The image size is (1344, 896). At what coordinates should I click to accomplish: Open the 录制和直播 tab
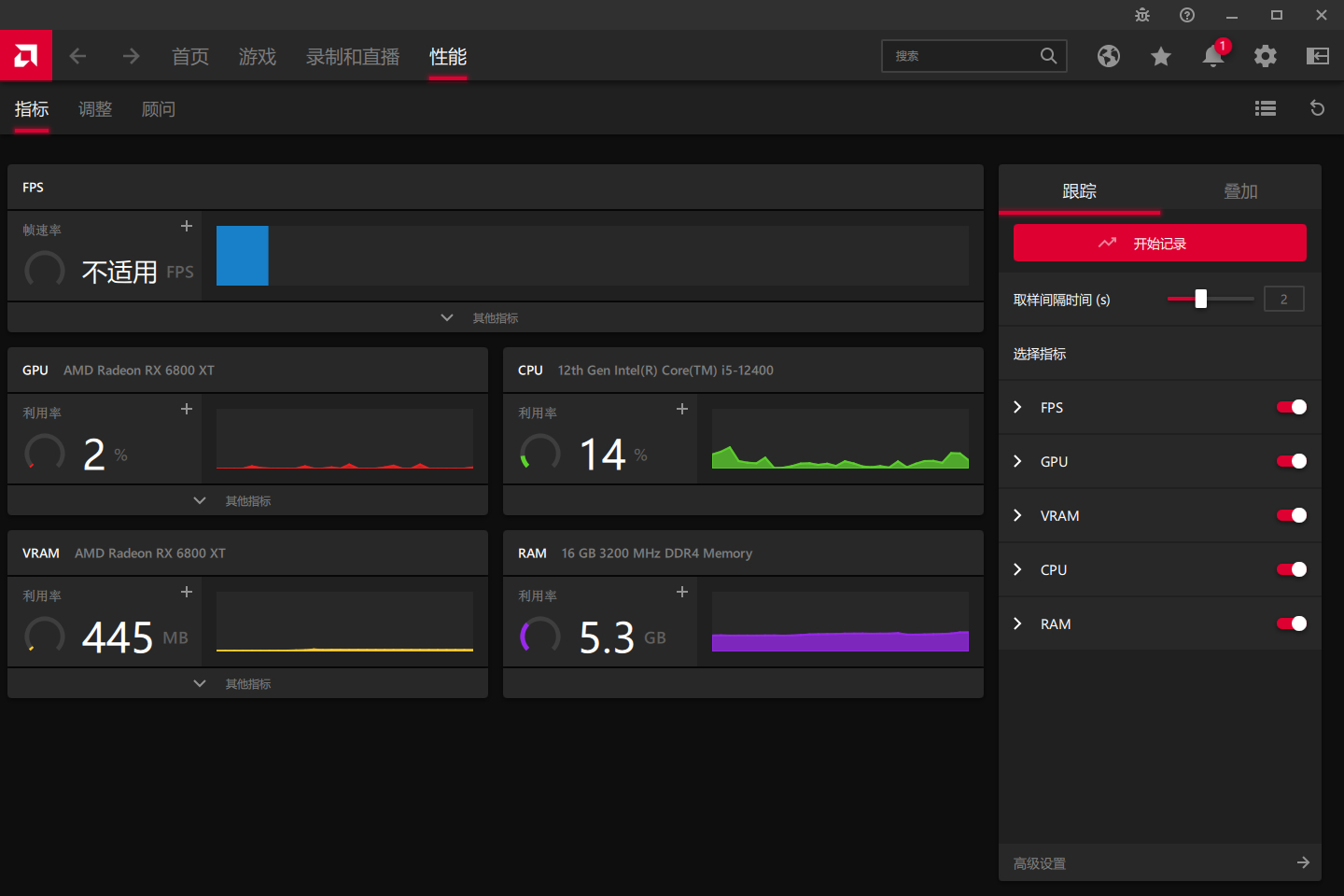click(353, 57)
